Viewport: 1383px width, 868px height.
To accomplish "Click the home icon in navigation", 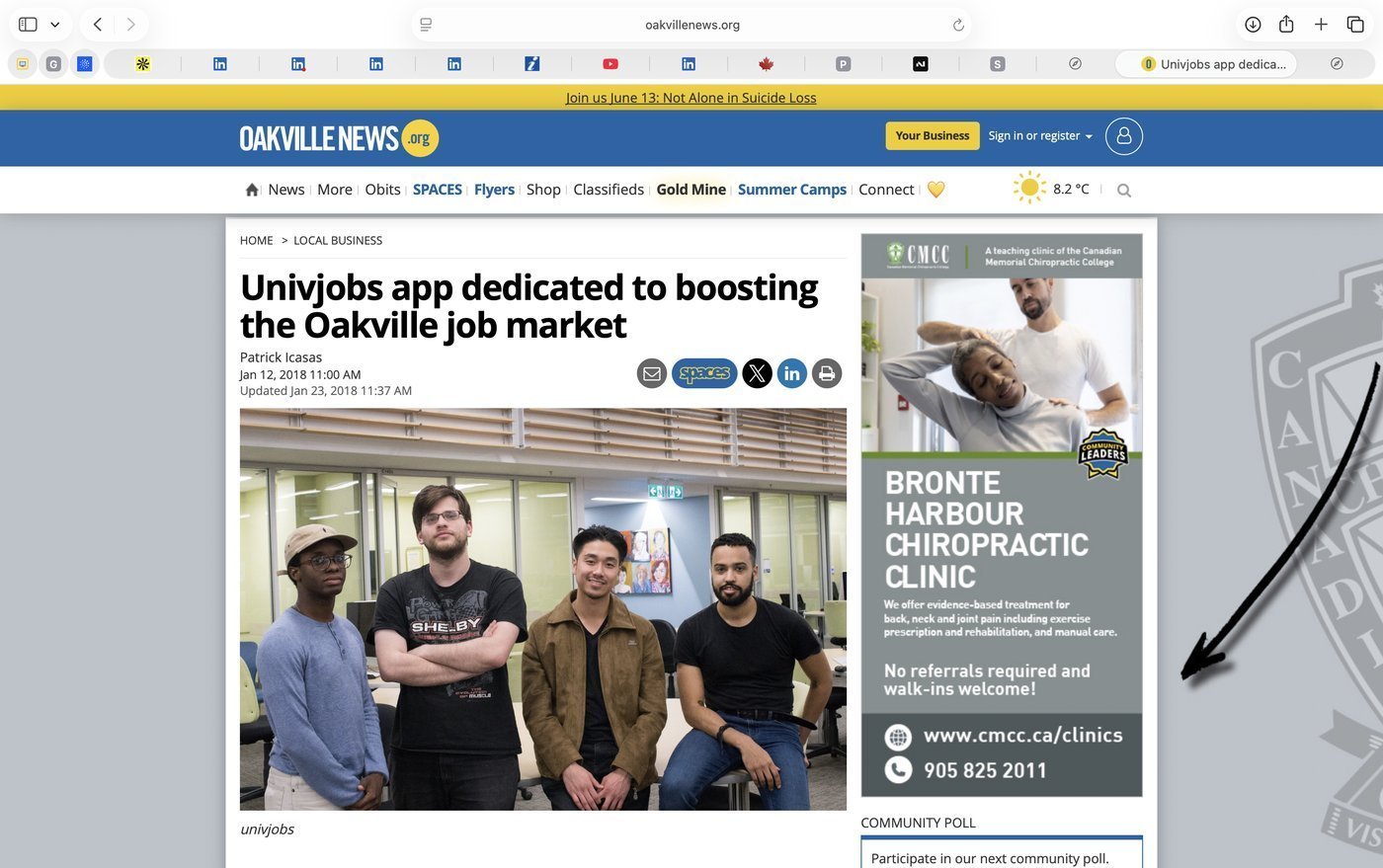I will [x=252, y=190].
